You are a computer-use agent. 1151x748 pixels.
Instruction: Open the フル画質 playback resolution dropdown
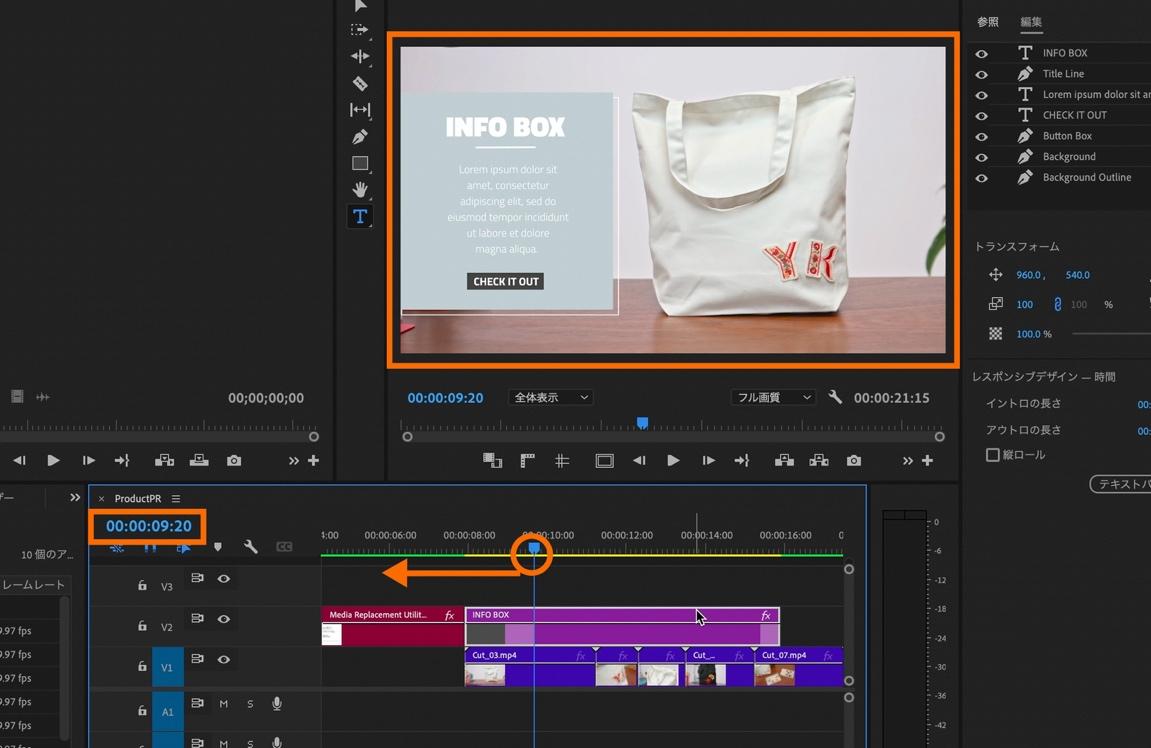(774, 397)
